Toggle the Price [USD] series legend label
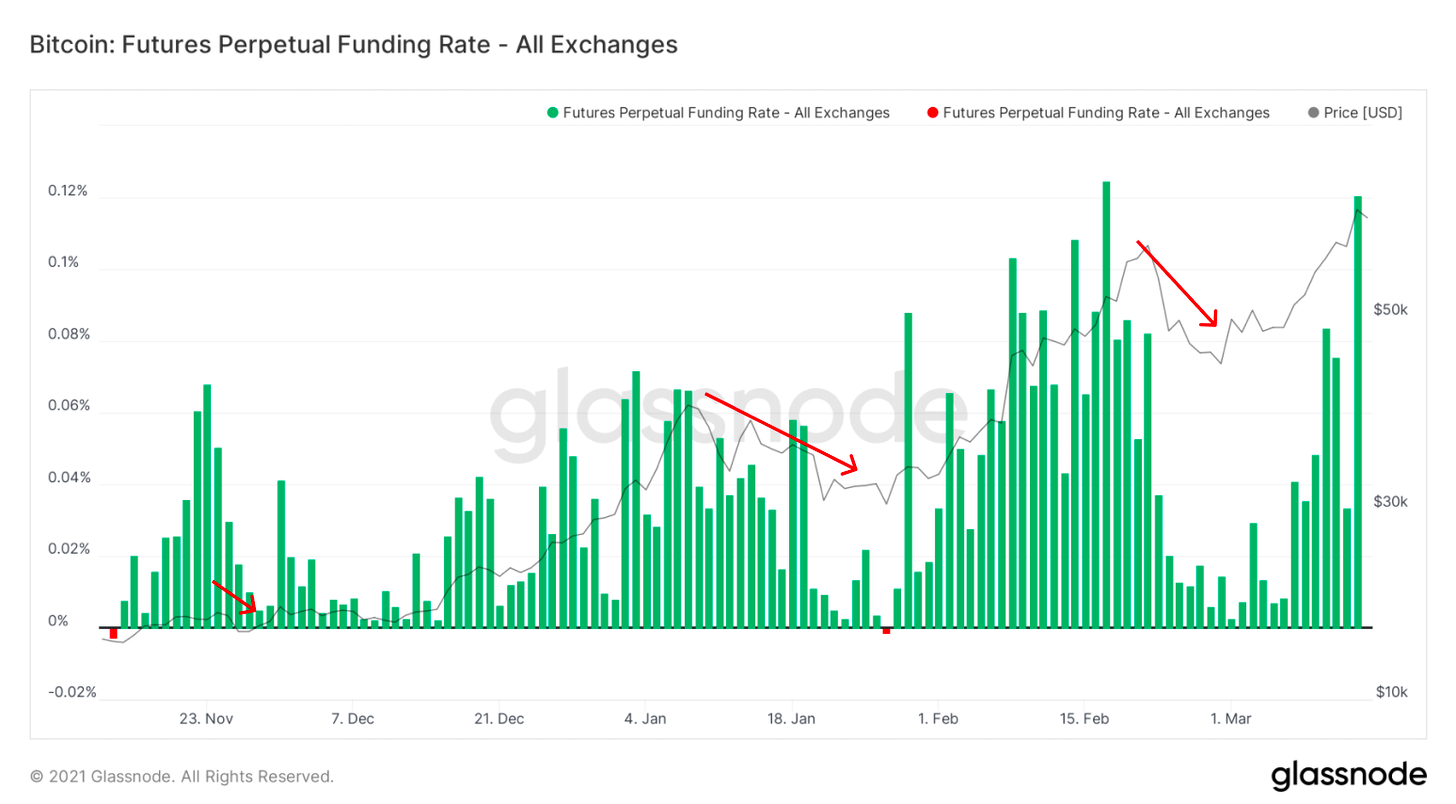Viewport: 1456px width, 804px height. point(1363,113)
